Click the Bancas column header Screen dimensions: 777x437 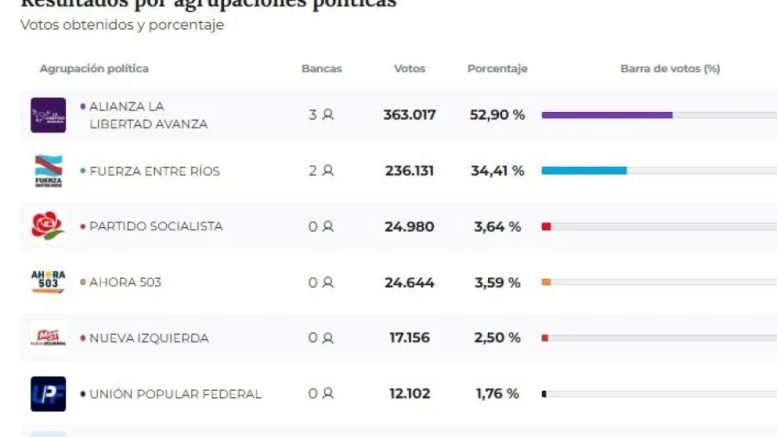pos(321,69)
